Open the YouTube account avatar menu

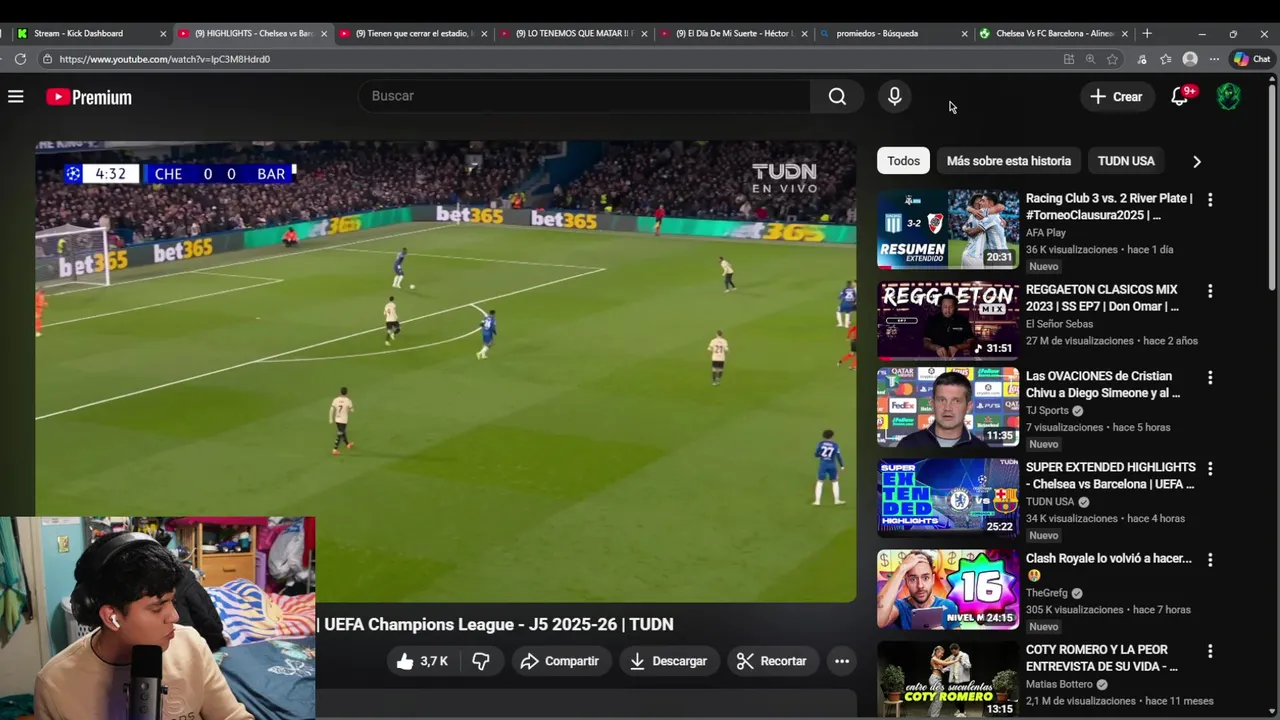coord(1228,96)
